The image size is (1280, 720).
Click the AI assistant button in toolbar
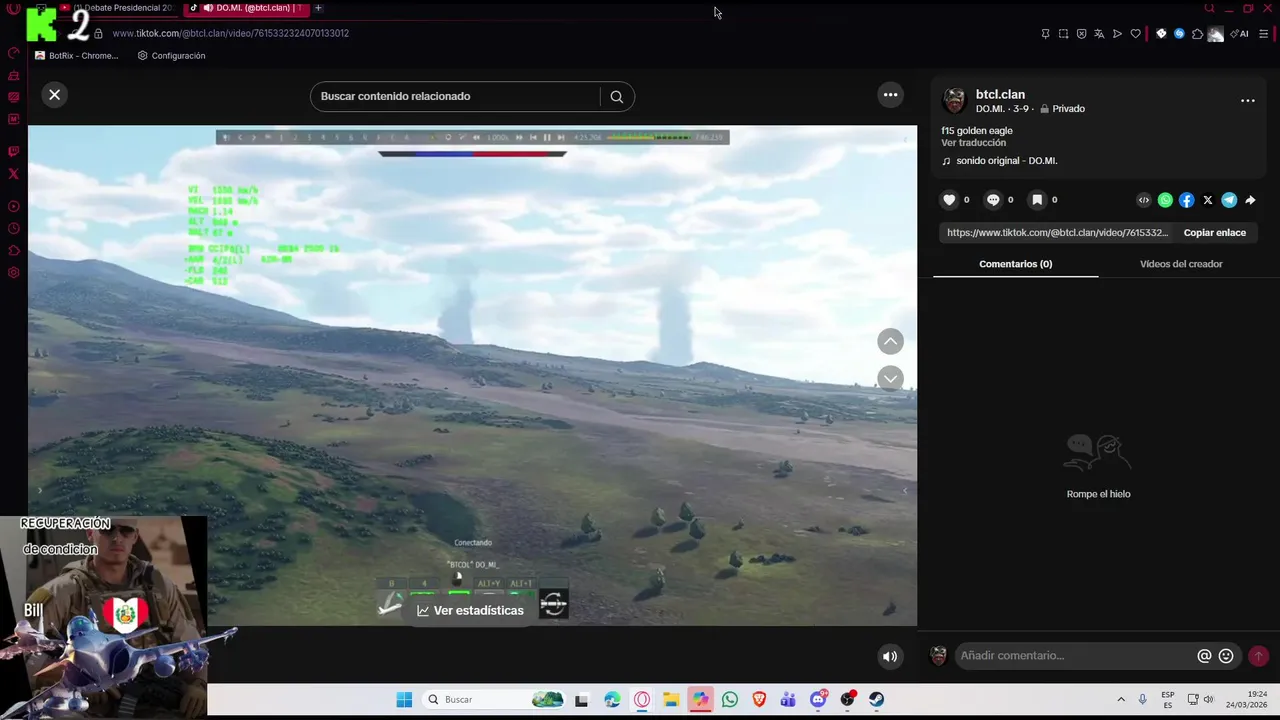[x=1239, y=33]
